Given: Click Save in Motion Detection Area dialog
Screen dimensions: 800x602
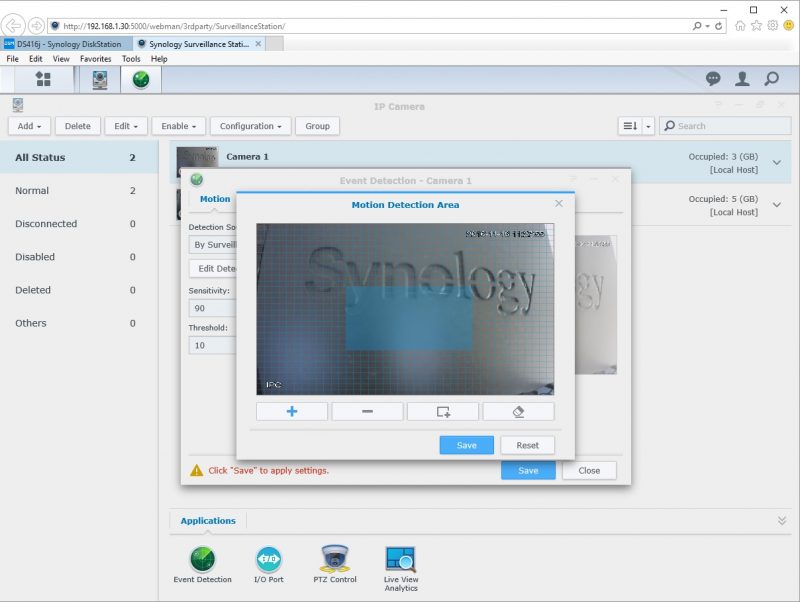Looking at the screenshot, I should click(x=466, y=445).
